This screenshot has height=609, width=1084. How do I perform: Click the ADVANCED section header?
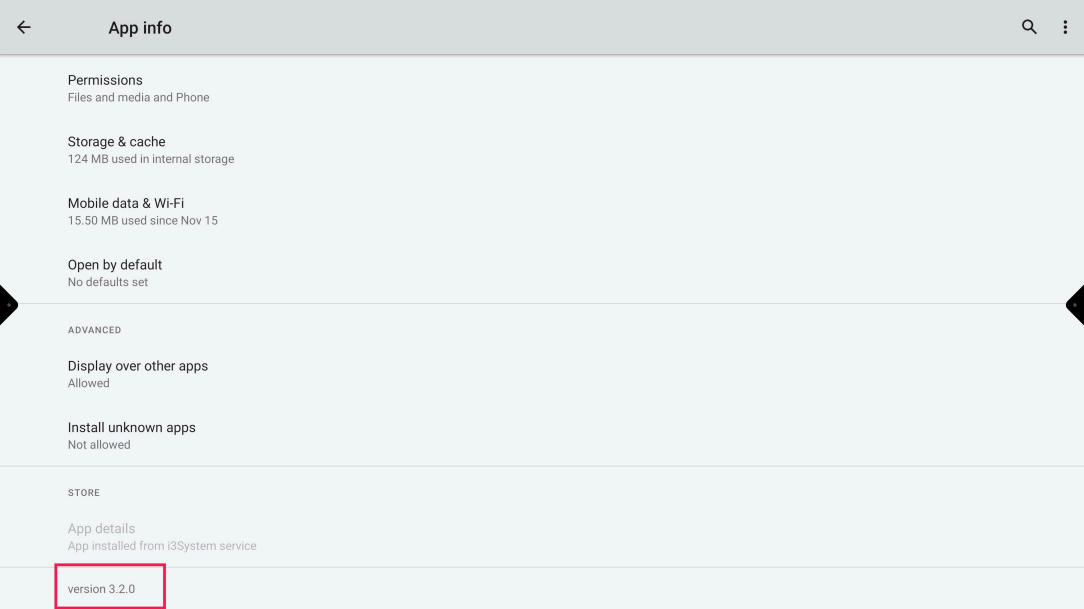click(x=94, y=330)
